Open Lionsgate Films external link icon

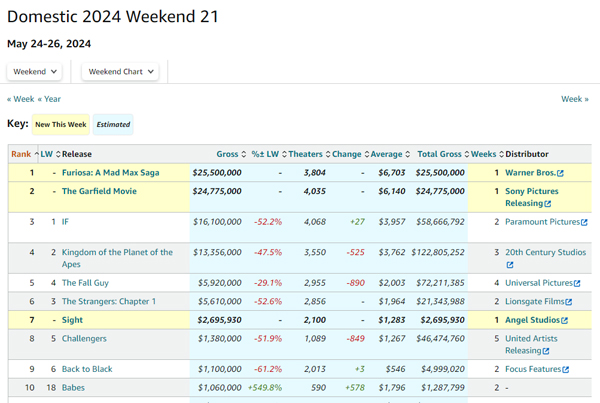point(569,302)
